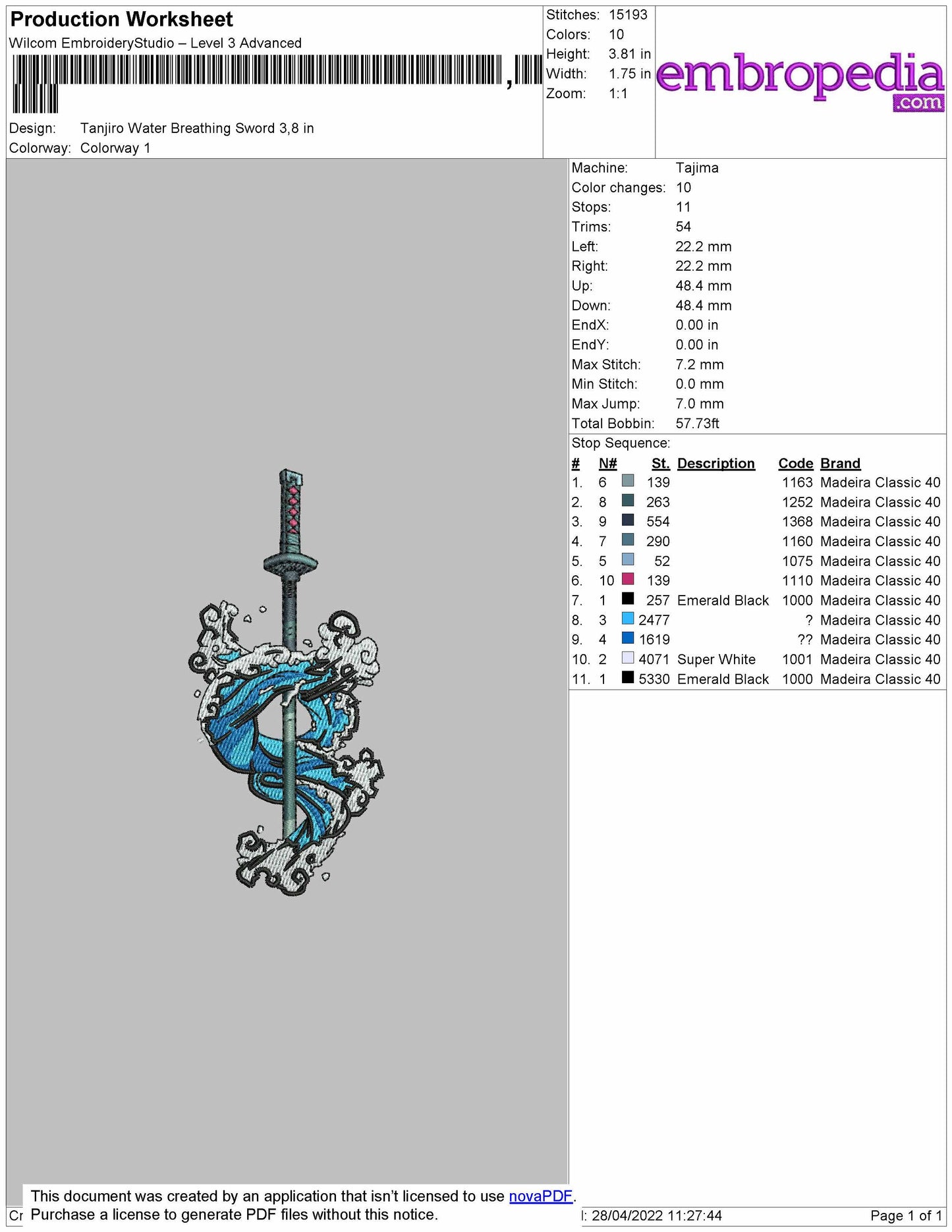The width and height of the screenshot is (952, 1232).
Task: Click the 'Color changes:' label
Action: click(619, 188)
